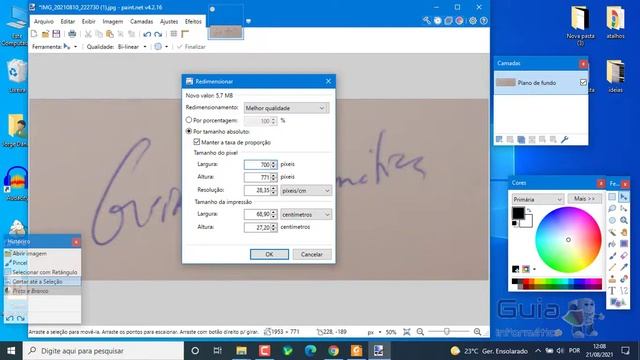The image size is (640, 360).
Task: Select the Color Picker eyedropper tool
Action: (x=624, y=267)
